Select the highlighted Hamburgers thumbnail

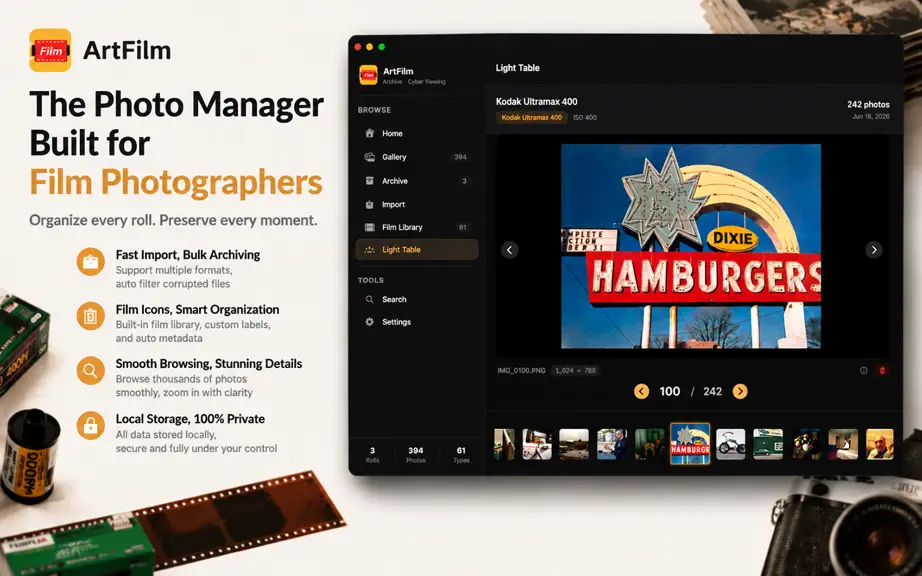[x=690, y=444]
